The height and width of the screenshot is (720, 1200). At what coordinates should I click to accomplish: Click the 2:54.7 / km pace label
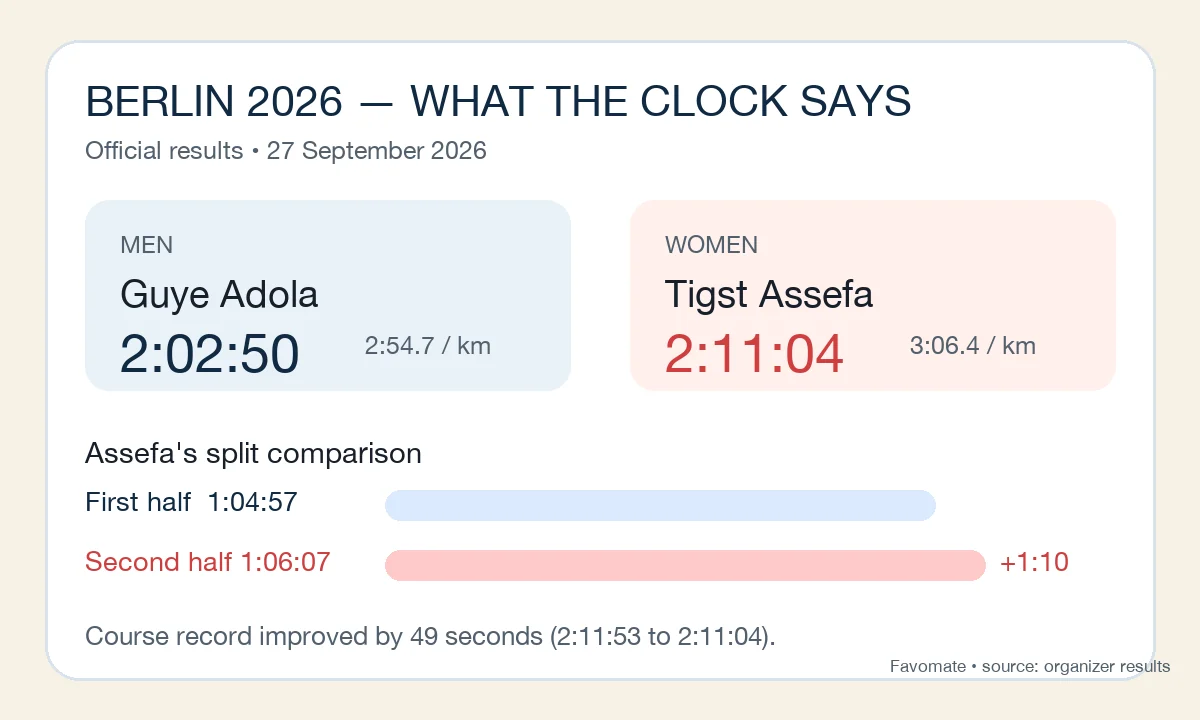click(x=428, y=346)
